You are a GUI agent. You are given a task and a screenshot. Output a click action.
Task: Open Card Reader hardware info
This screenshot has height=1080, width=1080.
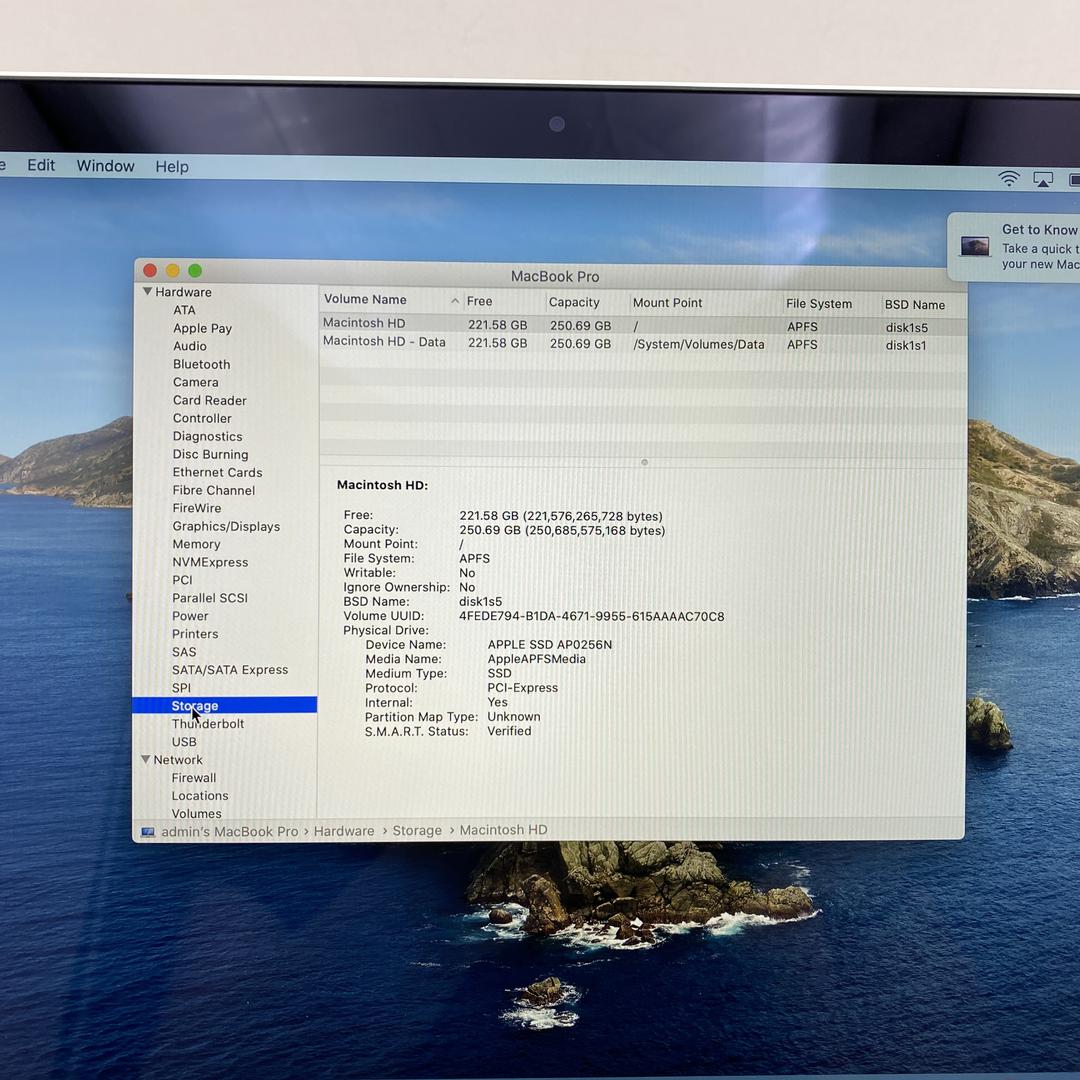209,400
